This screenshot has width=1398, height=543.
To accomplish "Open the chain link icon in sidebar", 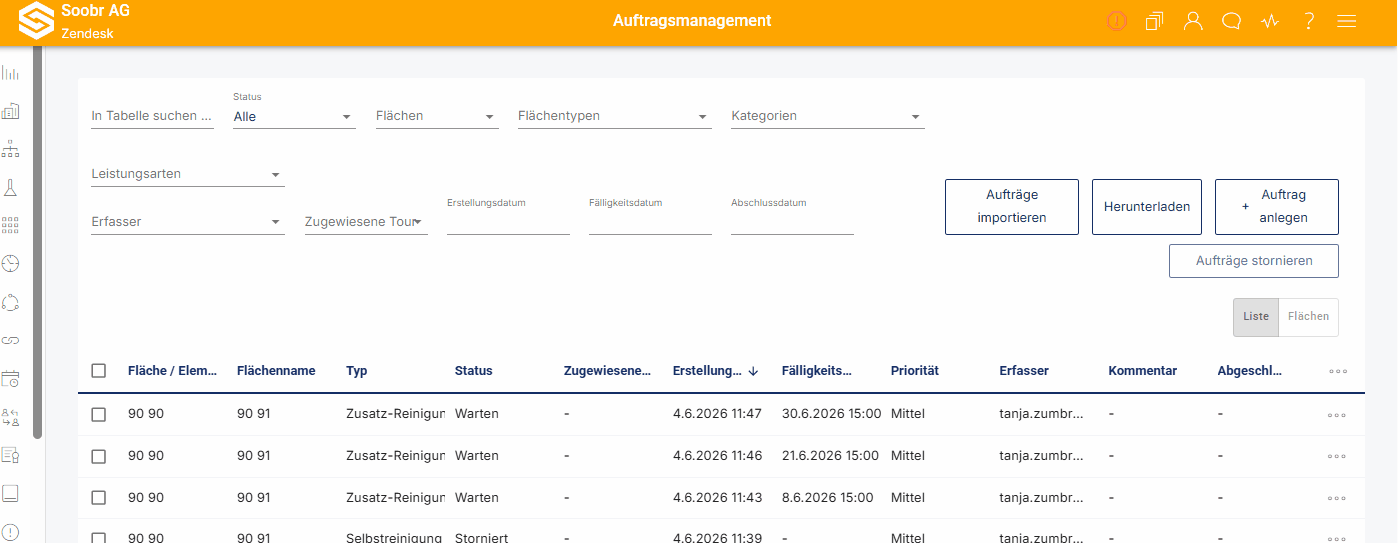I will tap(11, 340).
